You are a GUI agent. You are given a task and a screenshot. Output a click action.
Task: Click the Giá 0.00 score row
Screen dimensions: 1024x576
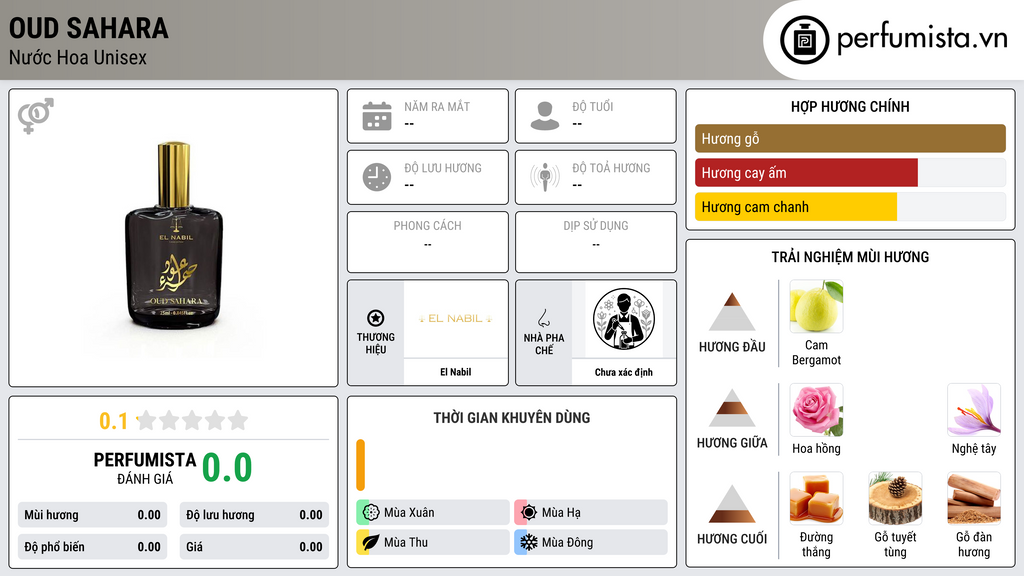pyautogui.click(x=254, y=547)
